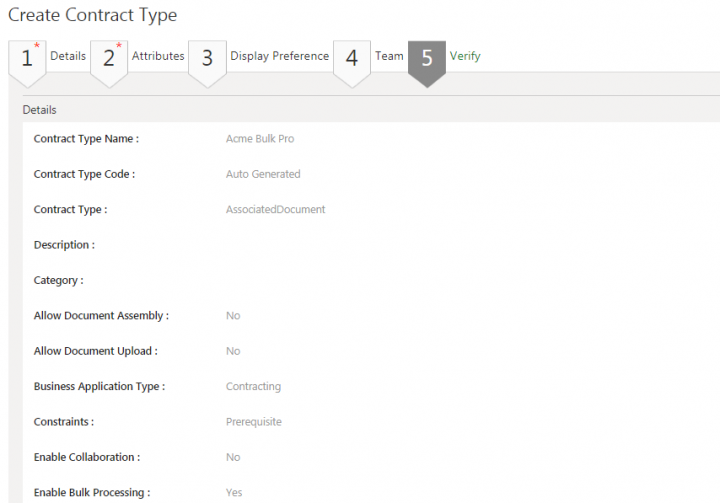Open the Attributes wizard tab
This screenshot has width=720, height=503.
click(158, 56)
